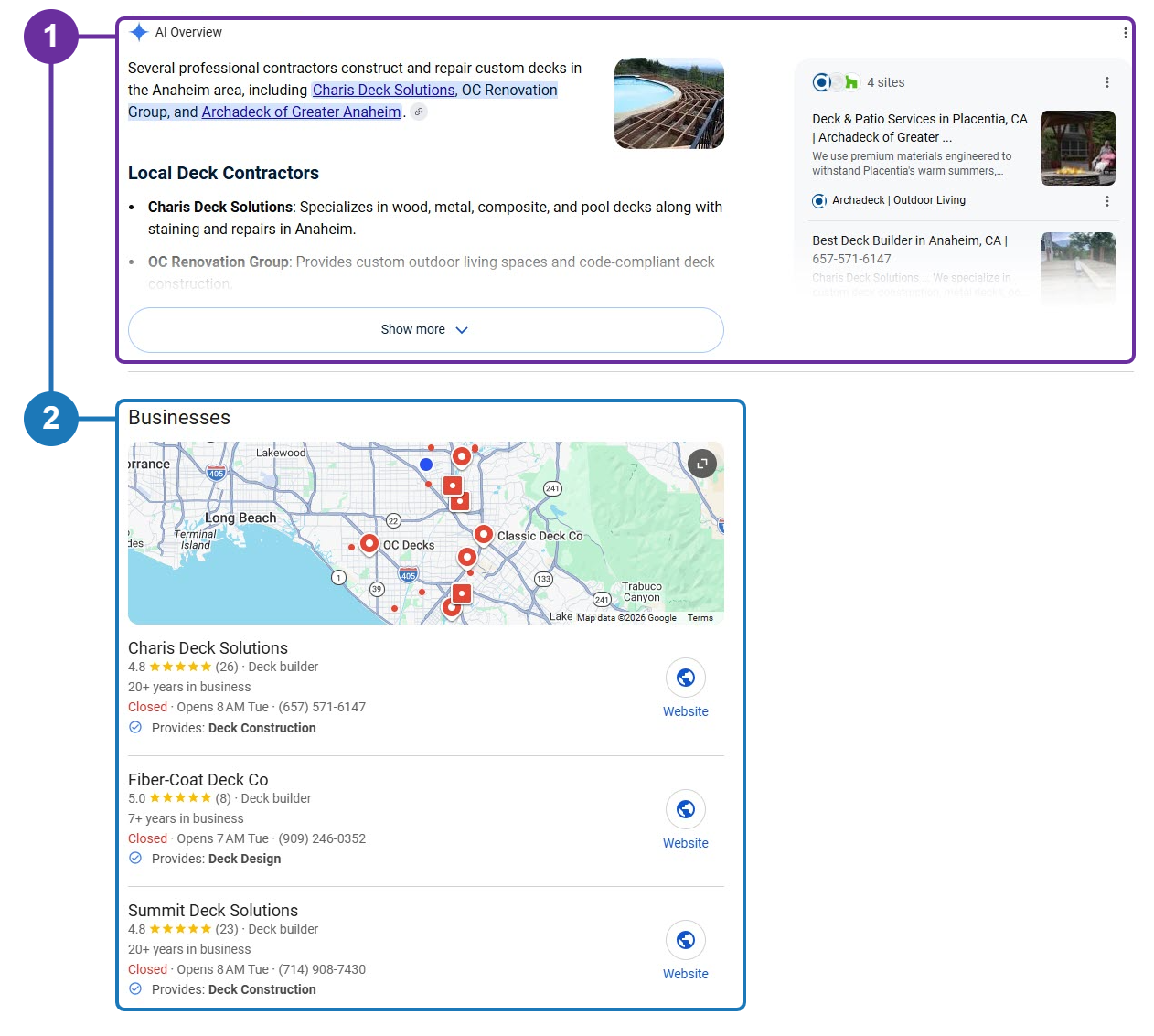Open options for the Archadeck source result
This screenshot has width=1154, height=1036.
tap(1107, 201)
